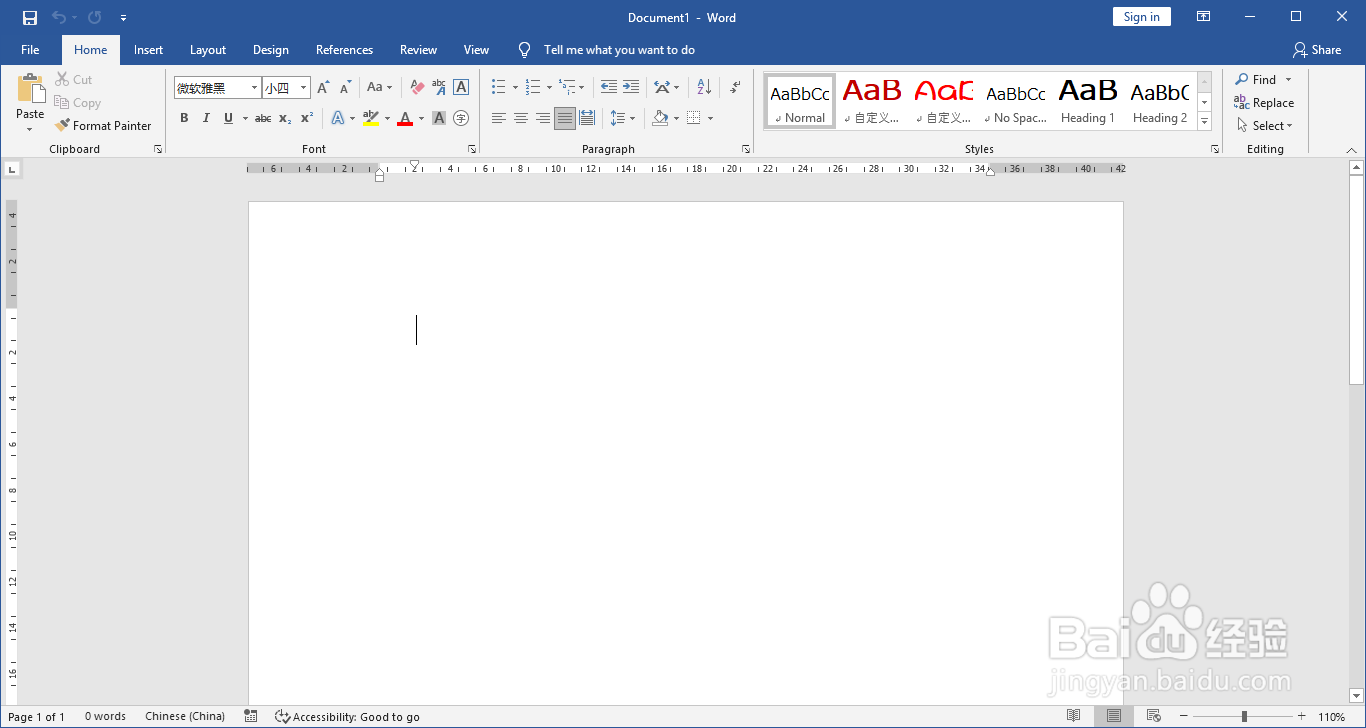Switch to the Insert tab
This screenshot has height=728, width=1366.
tap(149, 50)
